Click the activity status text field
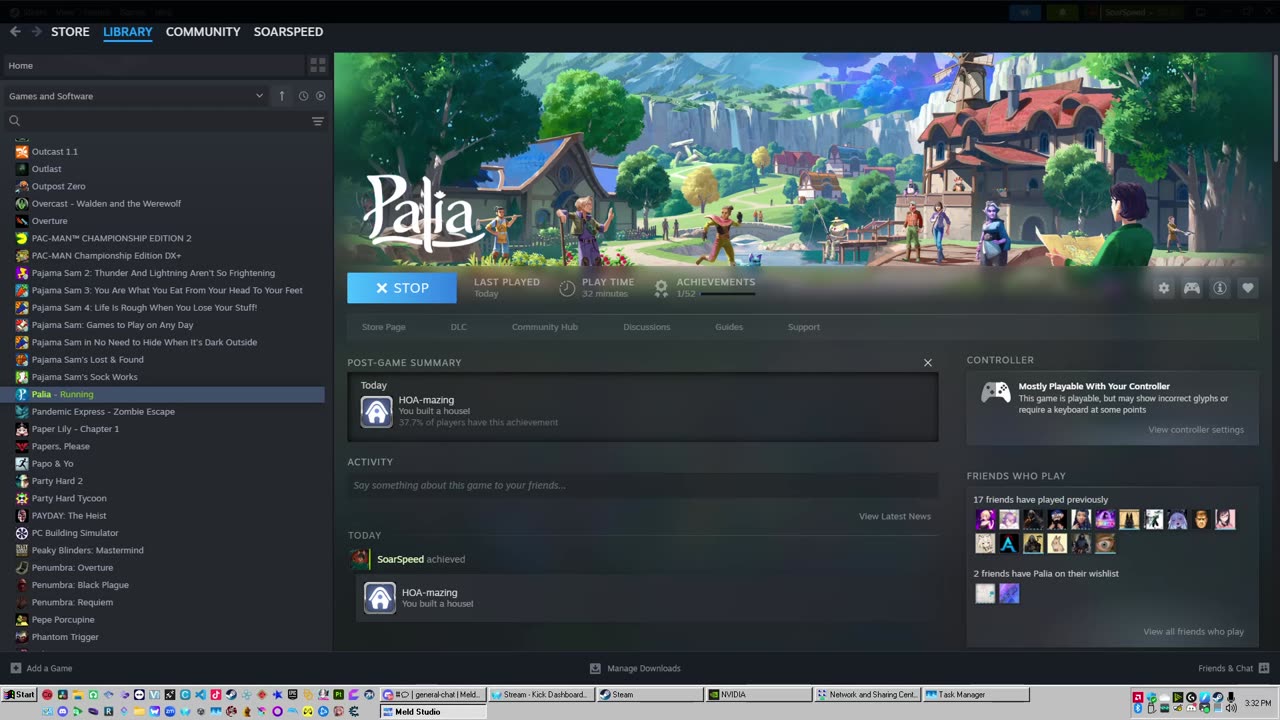The width and height of the screenshot is (1280, 720). coord(643,485)
